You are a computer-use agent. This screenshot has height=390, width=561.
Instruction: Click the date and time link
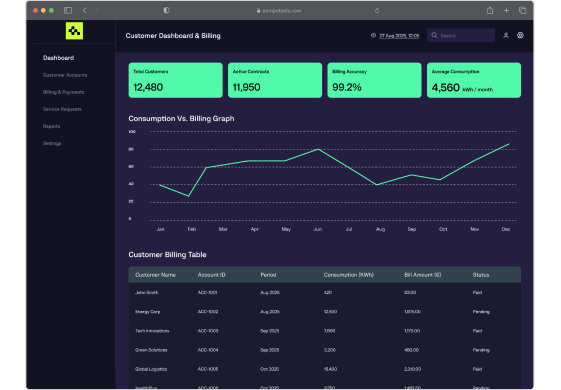[399, 36]
